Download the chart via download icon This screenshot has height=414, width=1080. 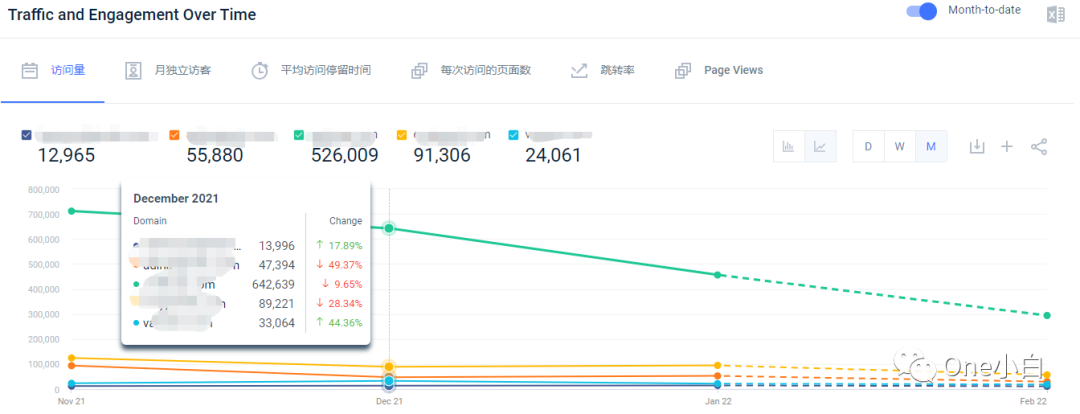977,146
